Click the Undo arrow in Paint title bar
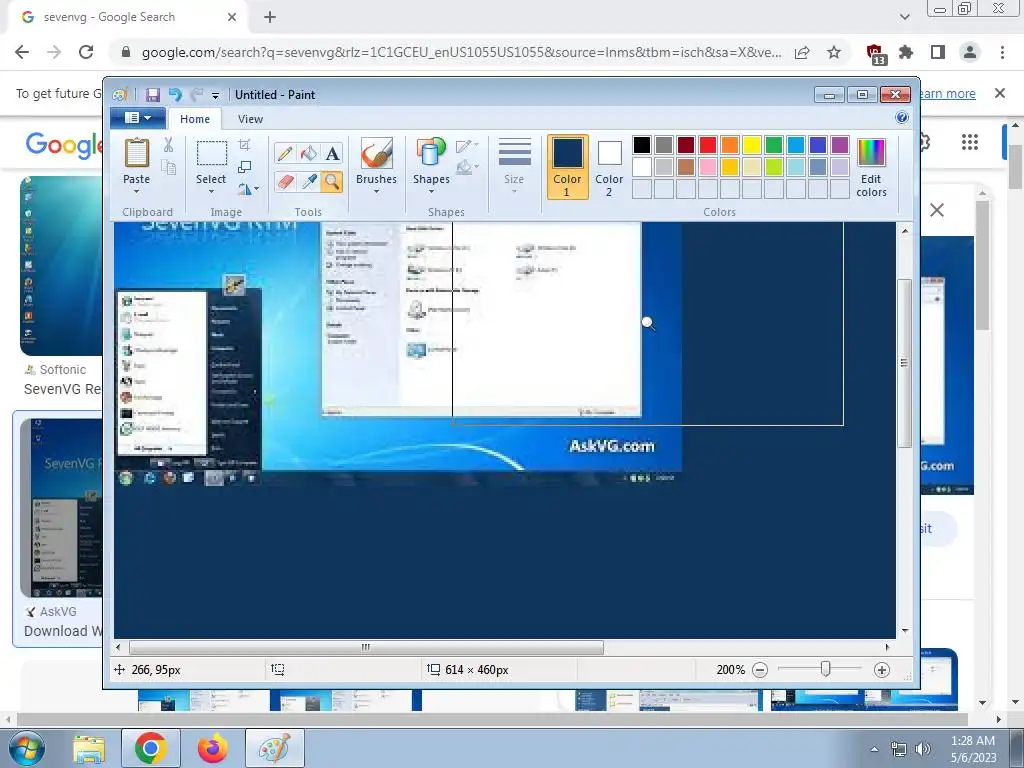The height and width of the screenshot is (768, 1024). tap(175, 95)
